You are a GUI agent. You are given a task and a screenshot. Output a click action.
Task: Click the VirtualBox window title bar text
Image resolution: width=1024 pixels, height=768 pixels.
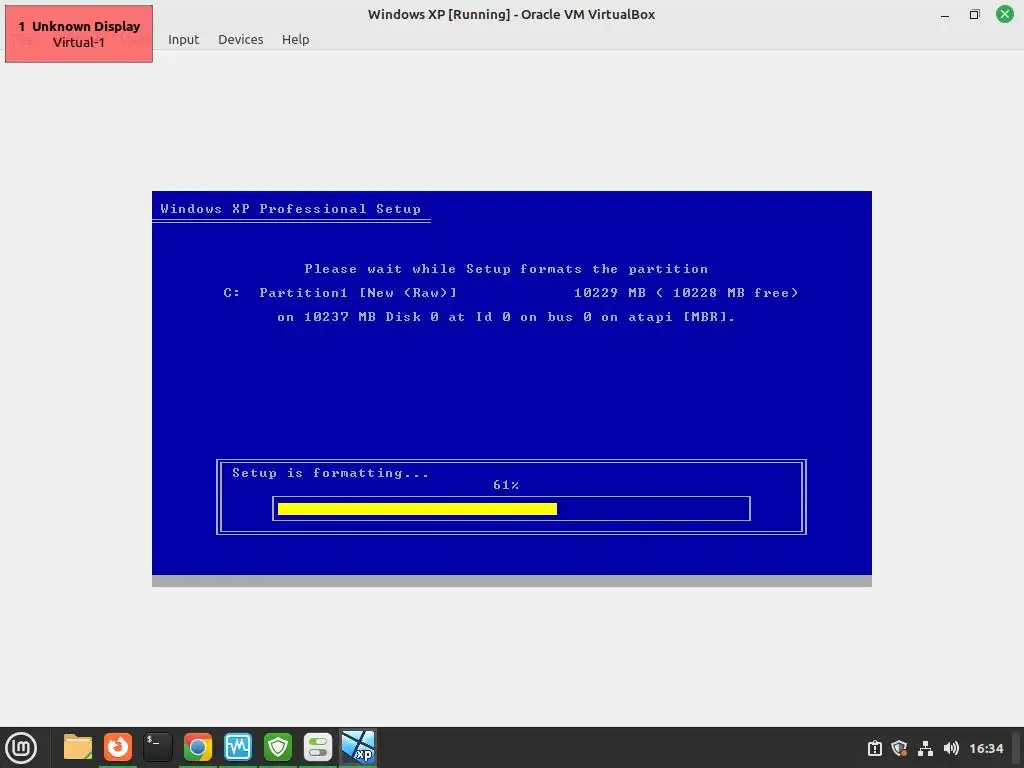point(511,14)
